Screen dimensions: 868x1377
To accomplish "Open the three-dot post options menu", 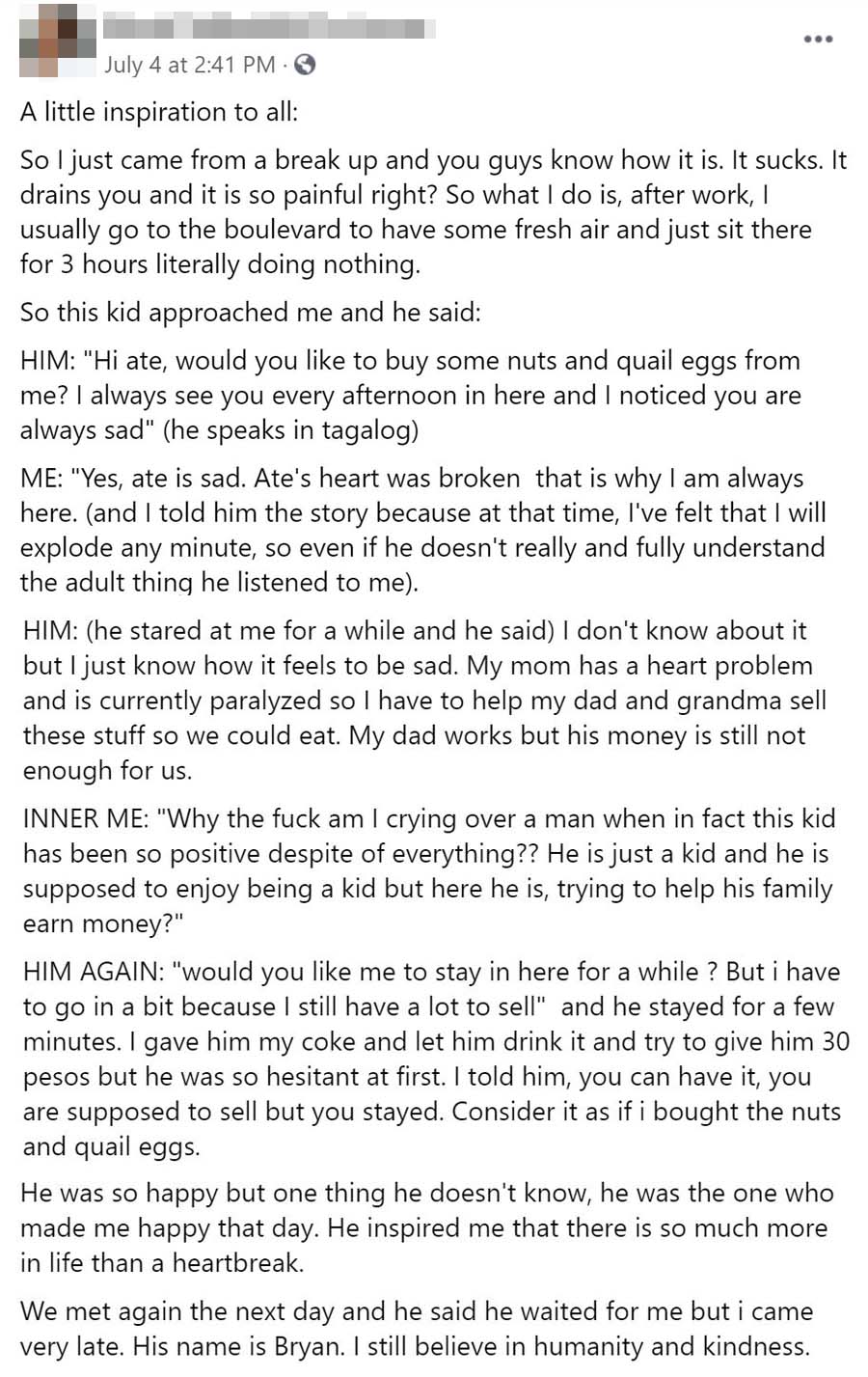I will [817, 39].
